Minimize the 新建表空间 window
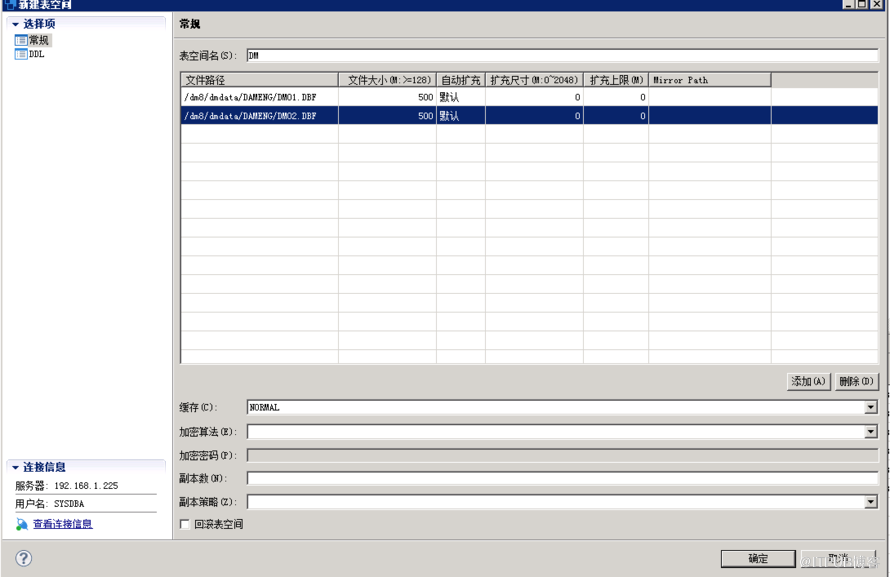The width and height of the screenshot is (890, 577). point(849,4)
